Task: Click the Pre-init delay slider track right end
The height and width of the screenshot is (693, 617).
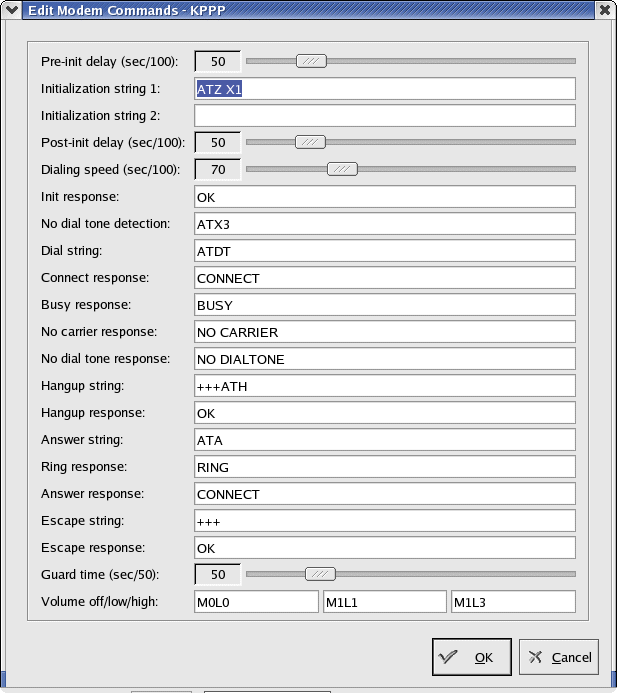Action: pyautogui.click(x=572, y=61)
